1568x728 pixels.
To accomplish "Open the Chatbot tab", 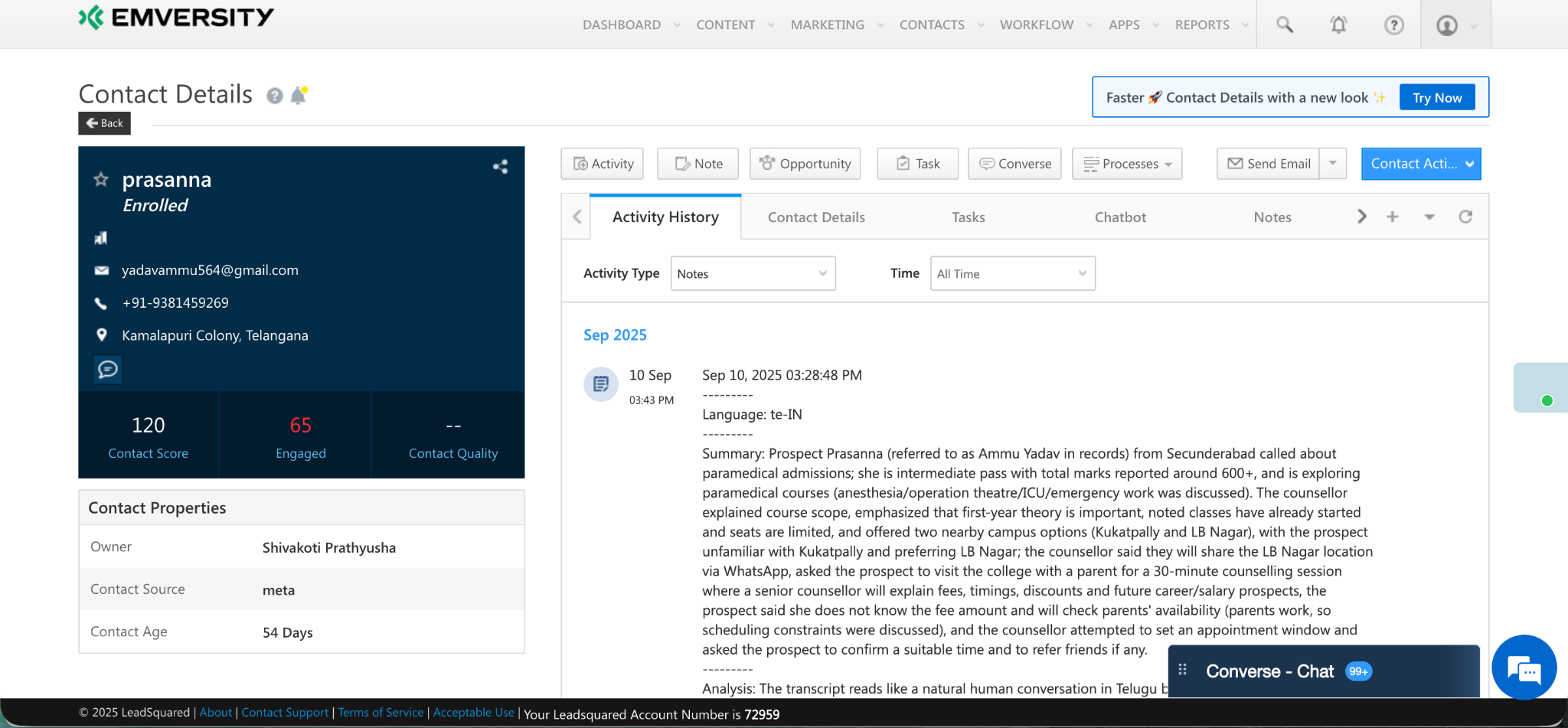I will click(x=1119, y=217).
